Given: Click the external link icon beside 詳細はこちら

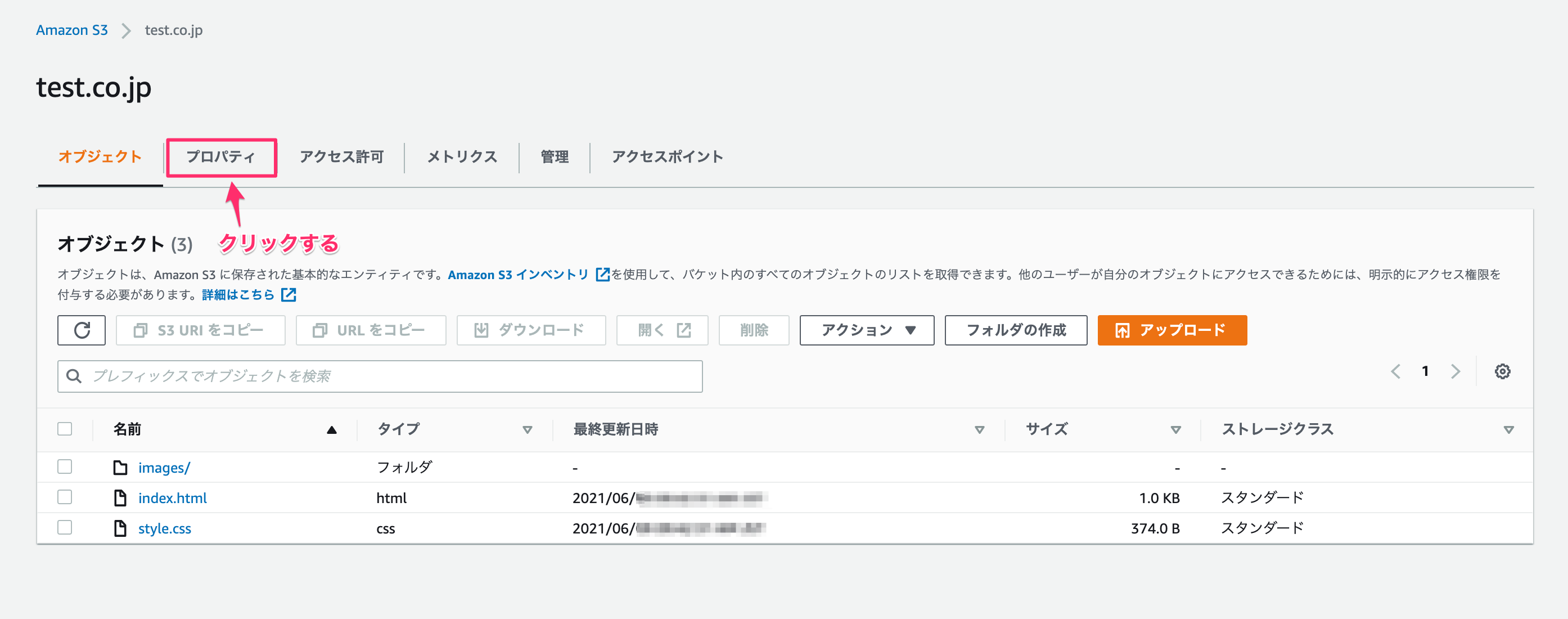Looking at the screenshot, I should [x=289, y=295].
